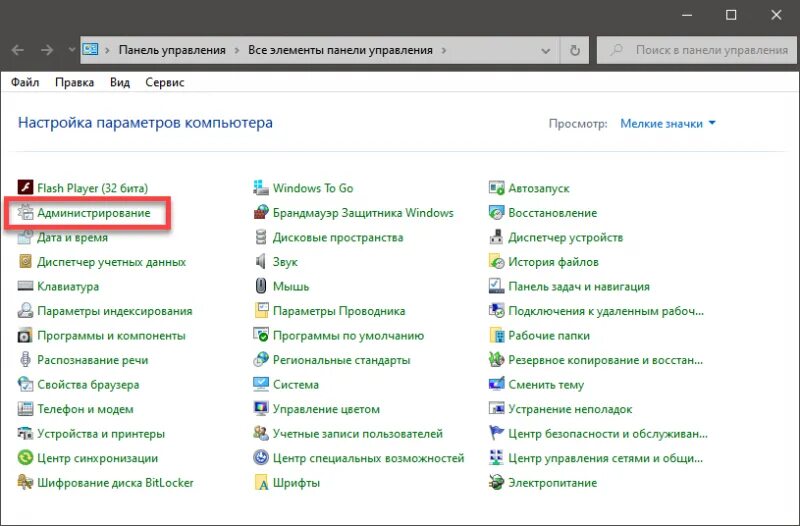Open the Региональные стандарты globe icon
The width and height of the screenshot is (800, 526).
click(x=261, y=360)
